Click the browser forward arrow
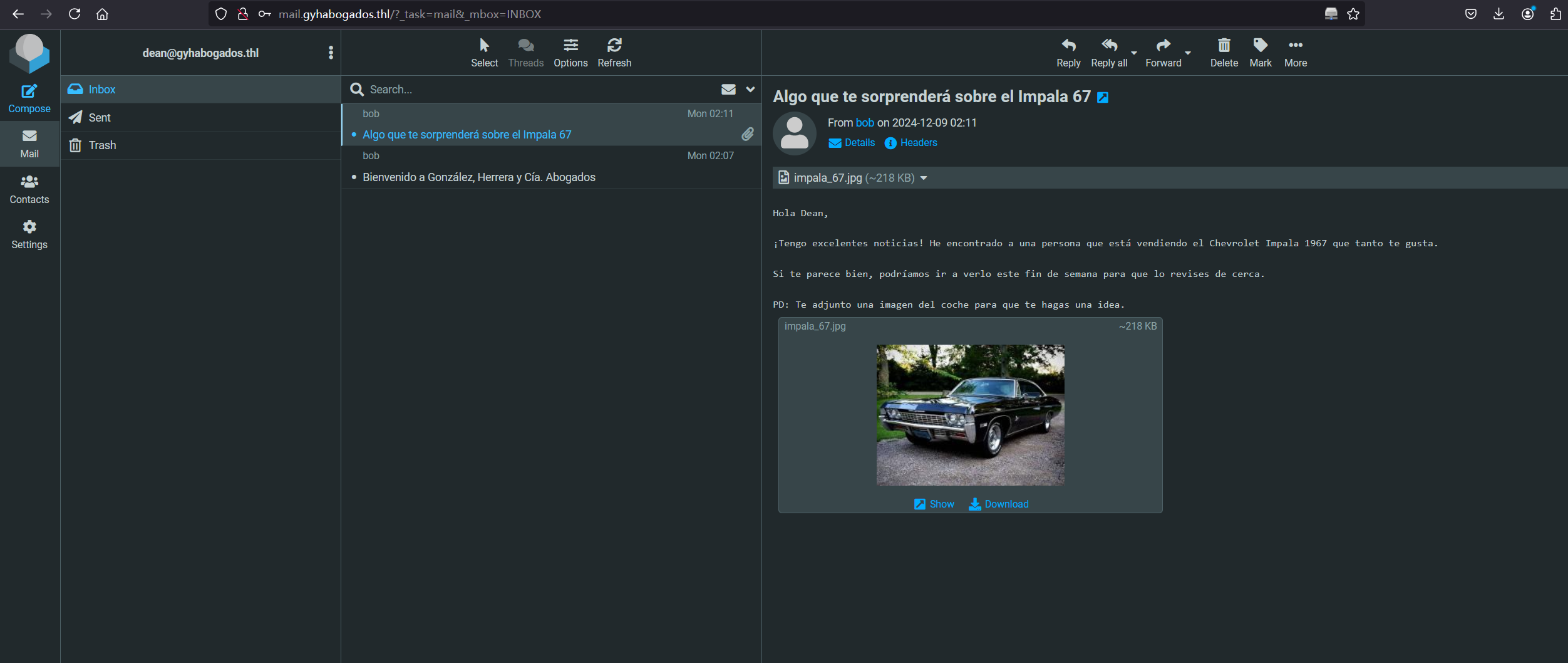 pos(46,14)
